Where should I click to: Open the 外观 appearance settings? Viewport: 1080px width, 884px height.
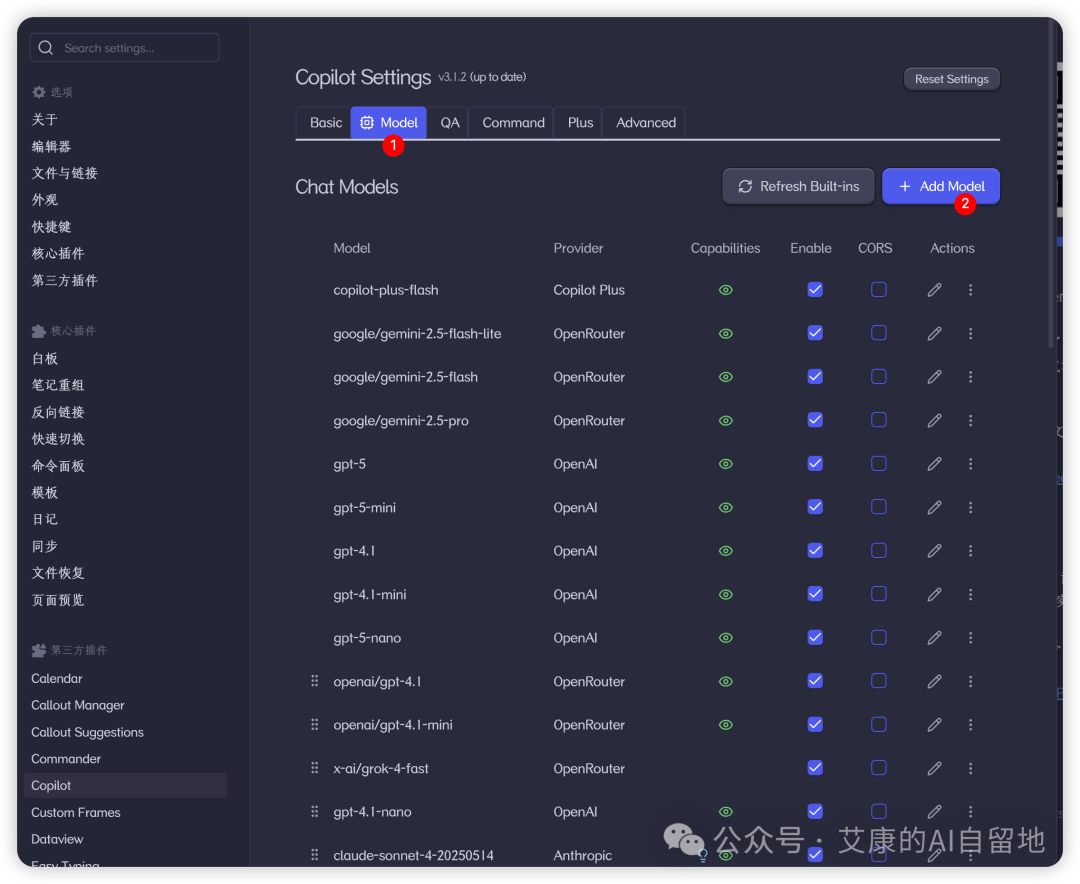click(45, 200)
